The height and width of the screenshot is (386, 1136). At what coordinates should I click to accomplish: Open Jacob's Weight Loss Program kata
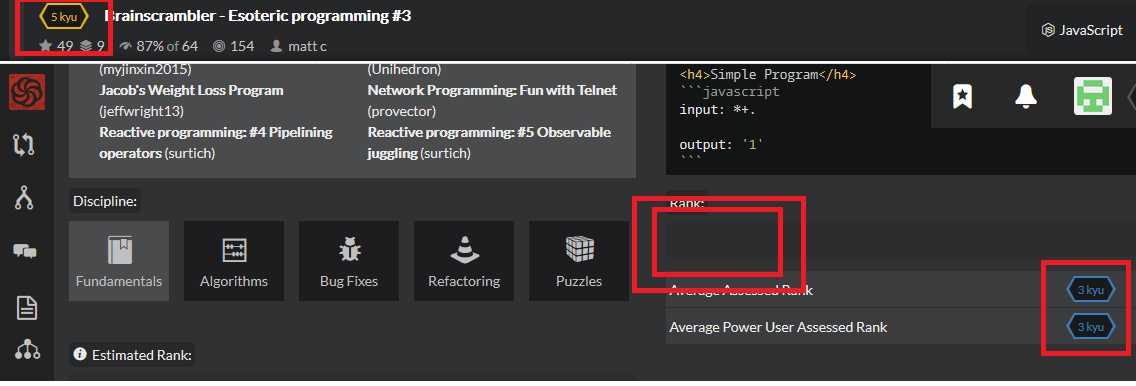[x=191, y=91]
